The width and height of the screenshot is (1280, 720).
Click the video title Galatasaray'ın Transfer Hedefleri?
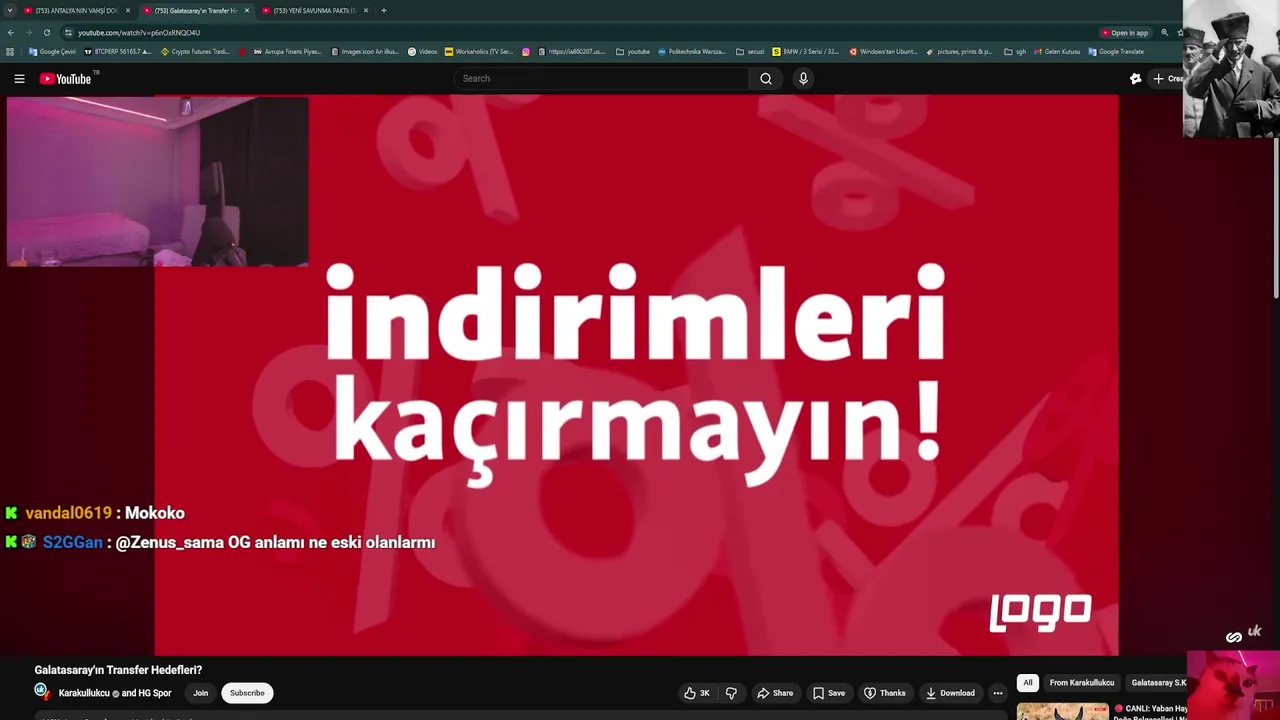[118, 670]
